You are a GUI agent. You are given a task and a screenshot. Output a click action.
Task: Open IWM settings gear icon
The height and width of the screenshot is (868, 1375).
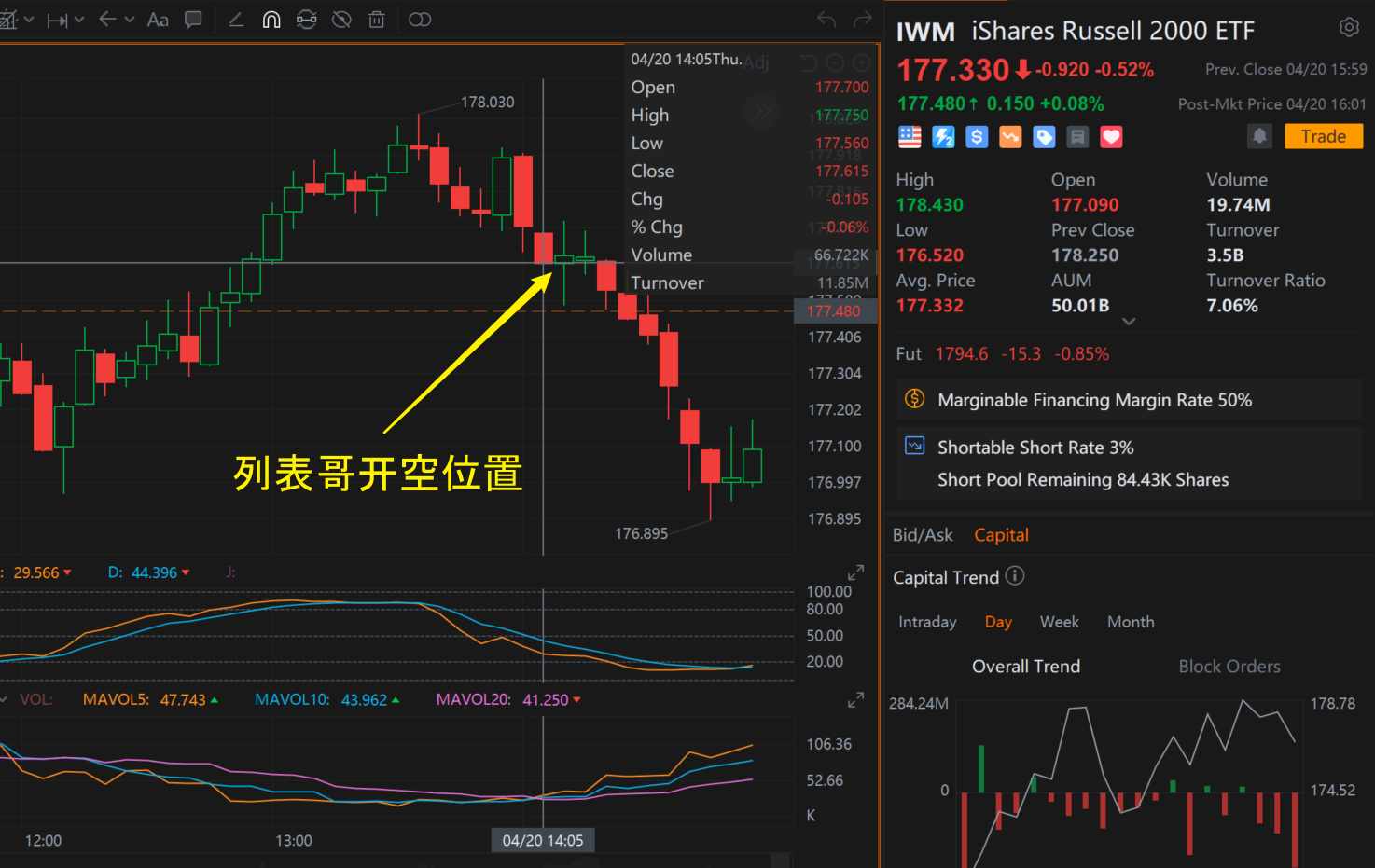[1349, 28]
